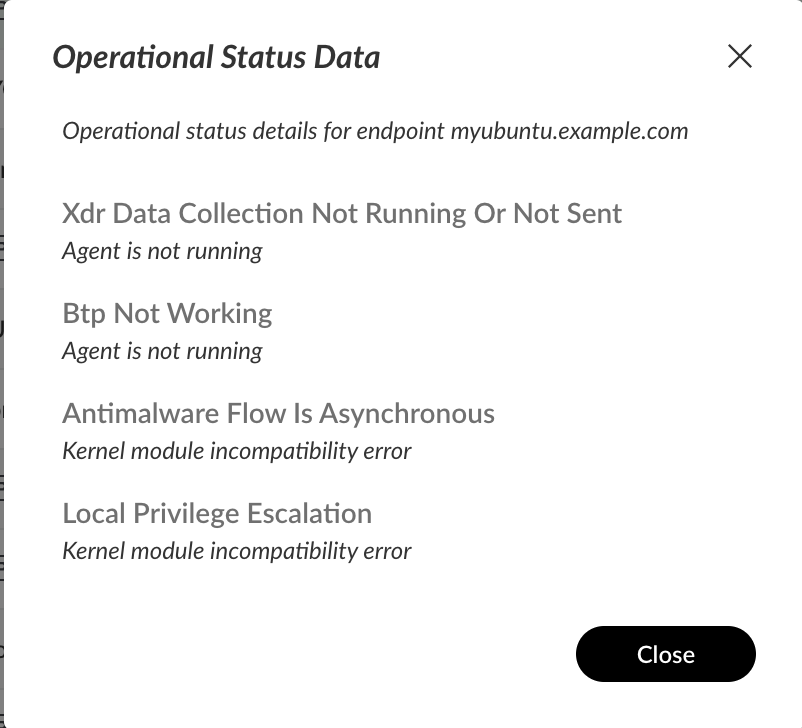Click the Operational Status Data title
Viewport: 802px width, 728px height.
[x=216, y=57]
